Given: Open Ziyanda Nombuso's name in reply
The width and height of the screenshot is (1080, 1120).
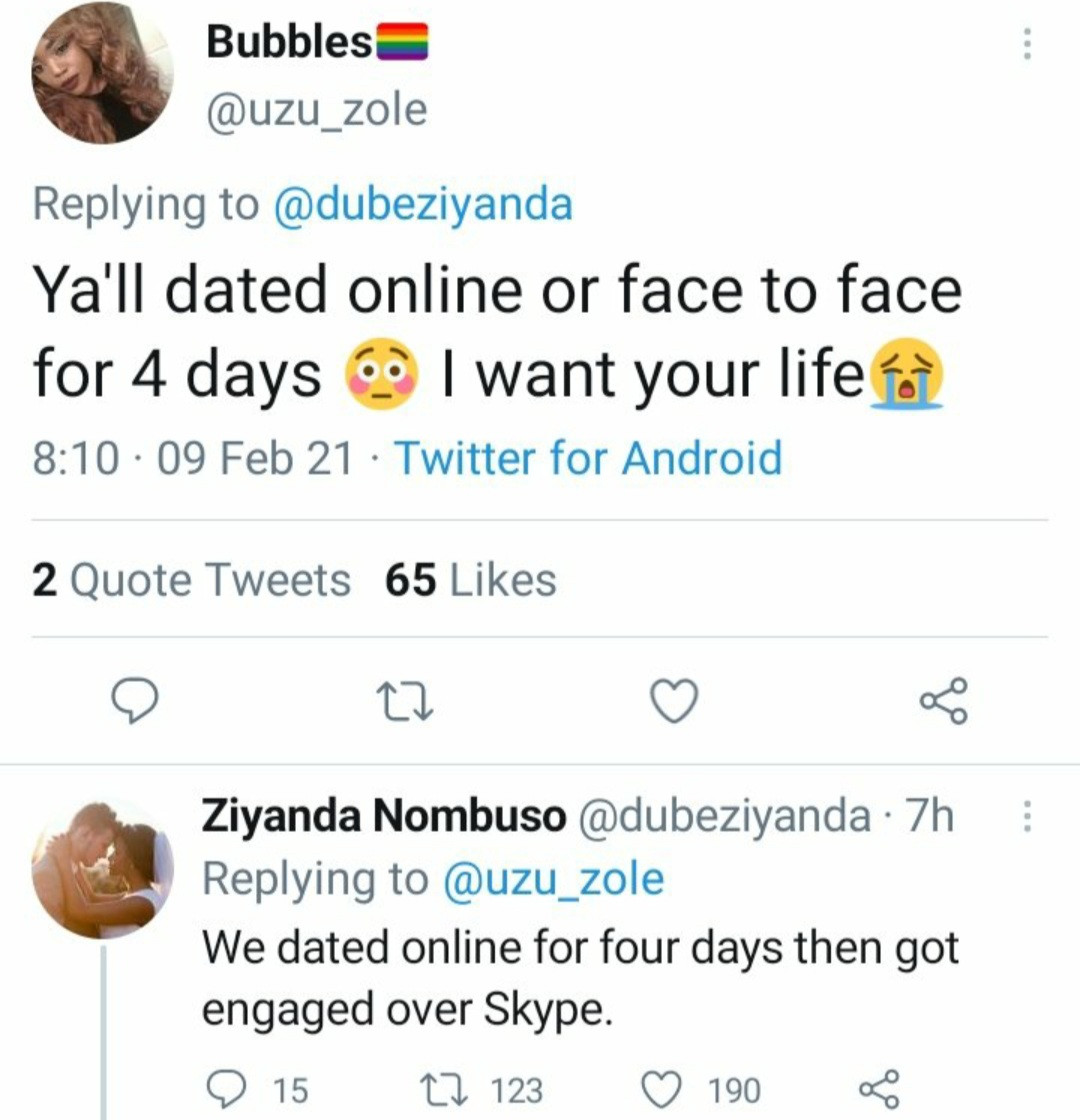Looking at the screenshot, I should (383, 818).
